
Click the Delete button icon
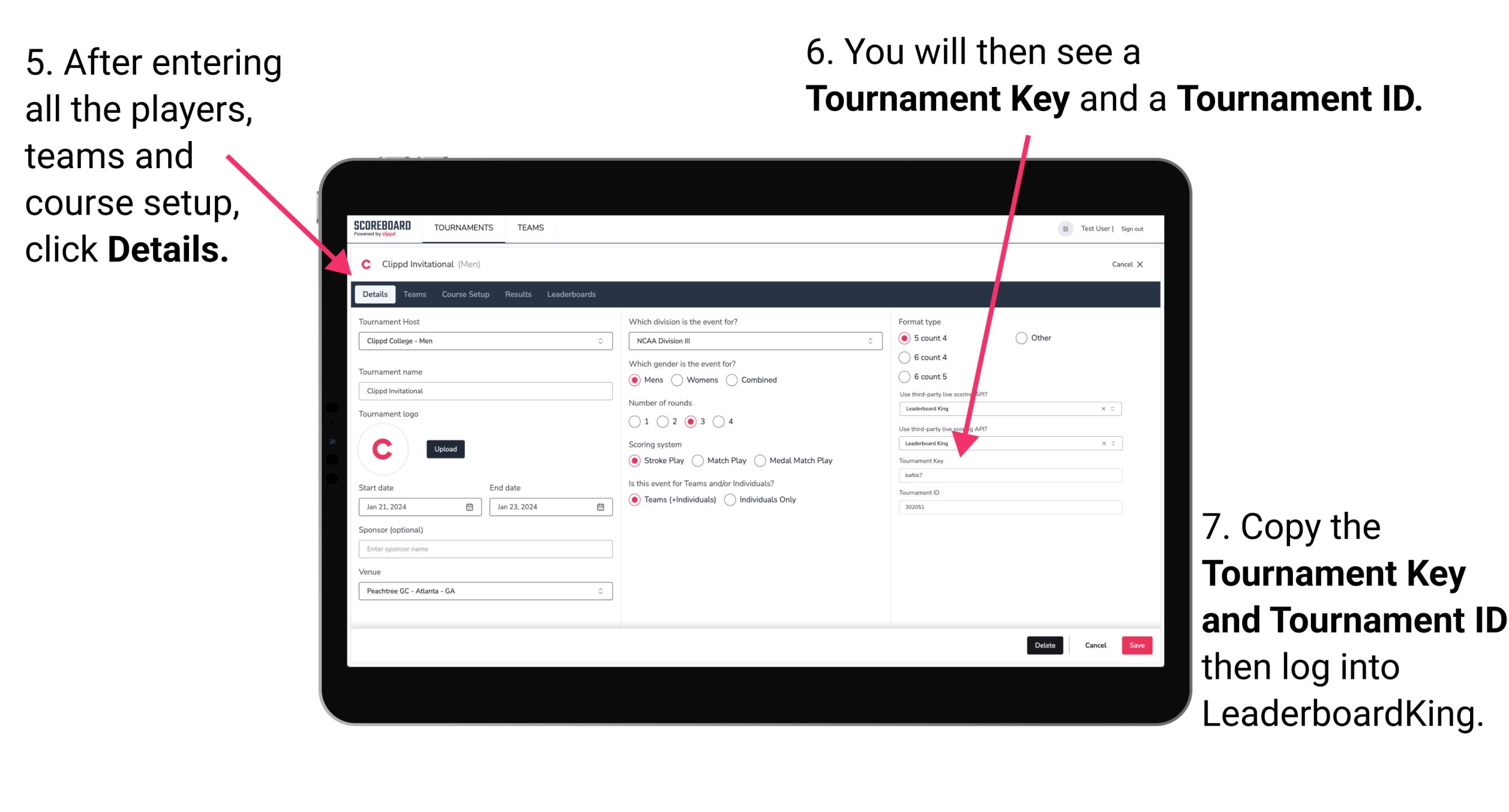coord(1045,645)
